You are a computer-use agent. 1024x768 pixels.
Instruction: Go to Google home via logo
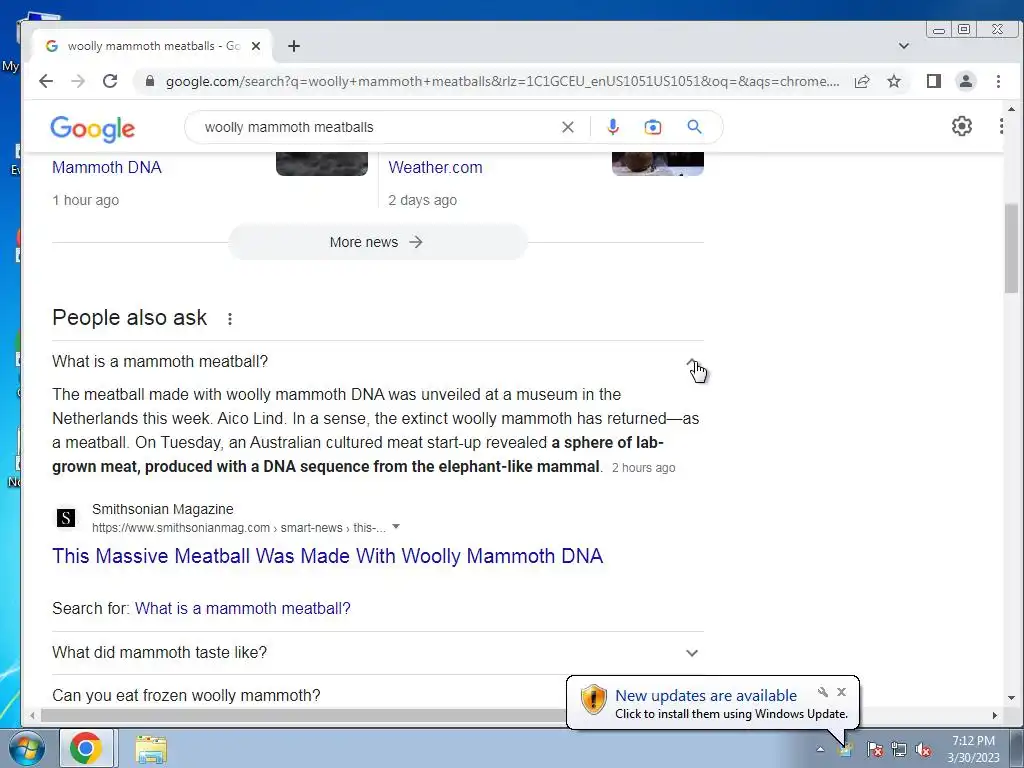point(93,129)
